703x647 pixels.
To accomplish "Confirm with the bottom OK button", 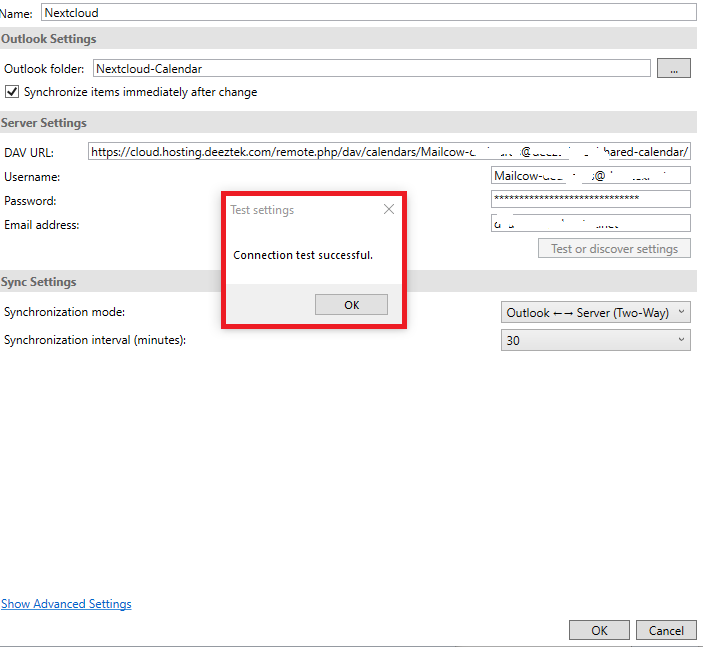I will click(x=599, y=630).
